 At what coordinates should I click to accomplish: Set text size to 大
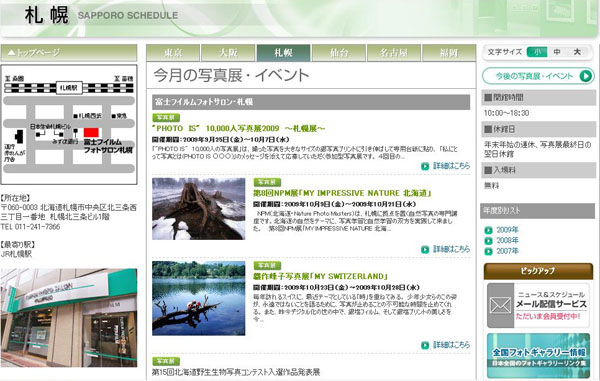(x=577, y=52)
